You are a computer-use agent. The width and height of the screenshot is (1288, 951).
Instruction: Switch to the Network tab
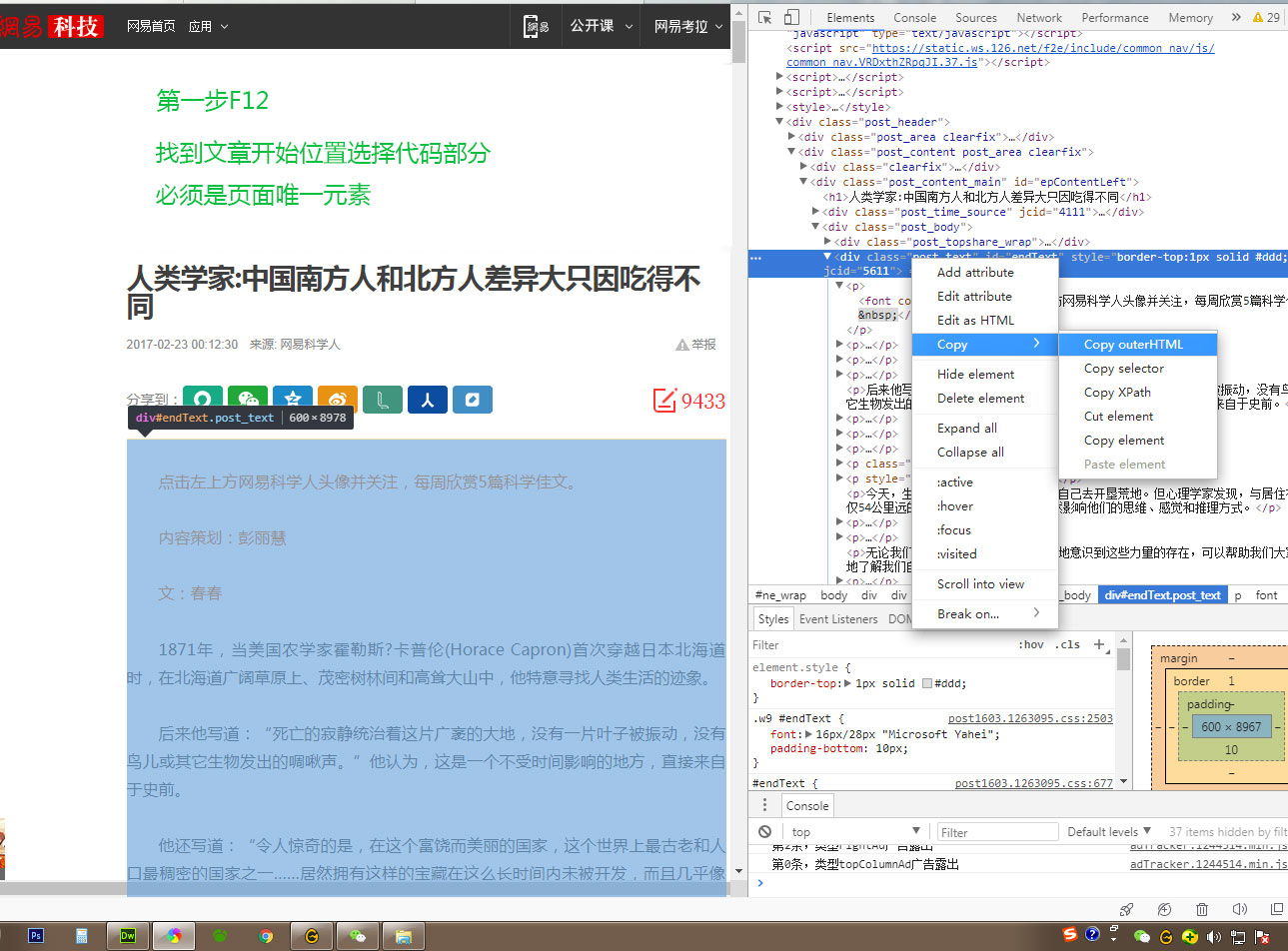pos(1039,17)
